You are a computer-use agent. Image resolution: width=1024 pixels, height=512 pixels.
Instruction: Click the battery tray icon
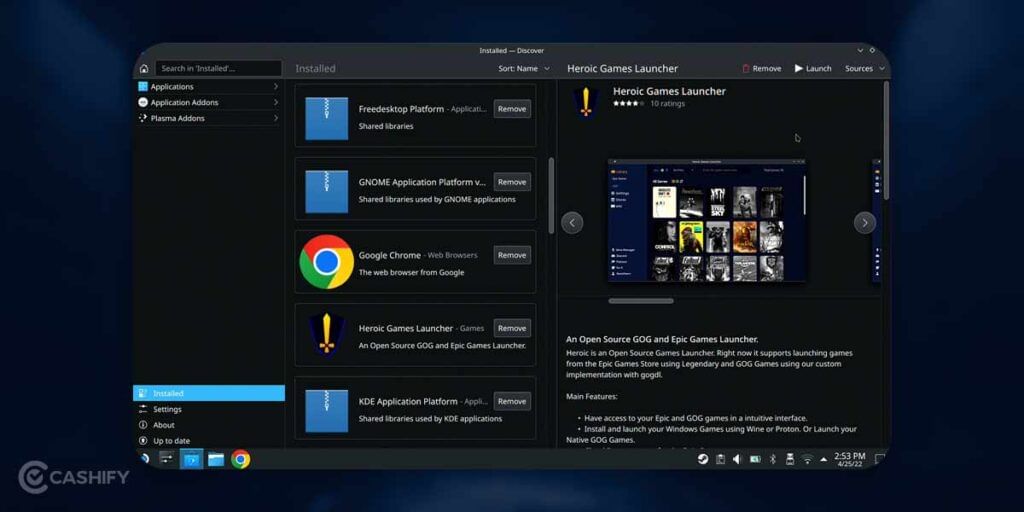(755, 459)
